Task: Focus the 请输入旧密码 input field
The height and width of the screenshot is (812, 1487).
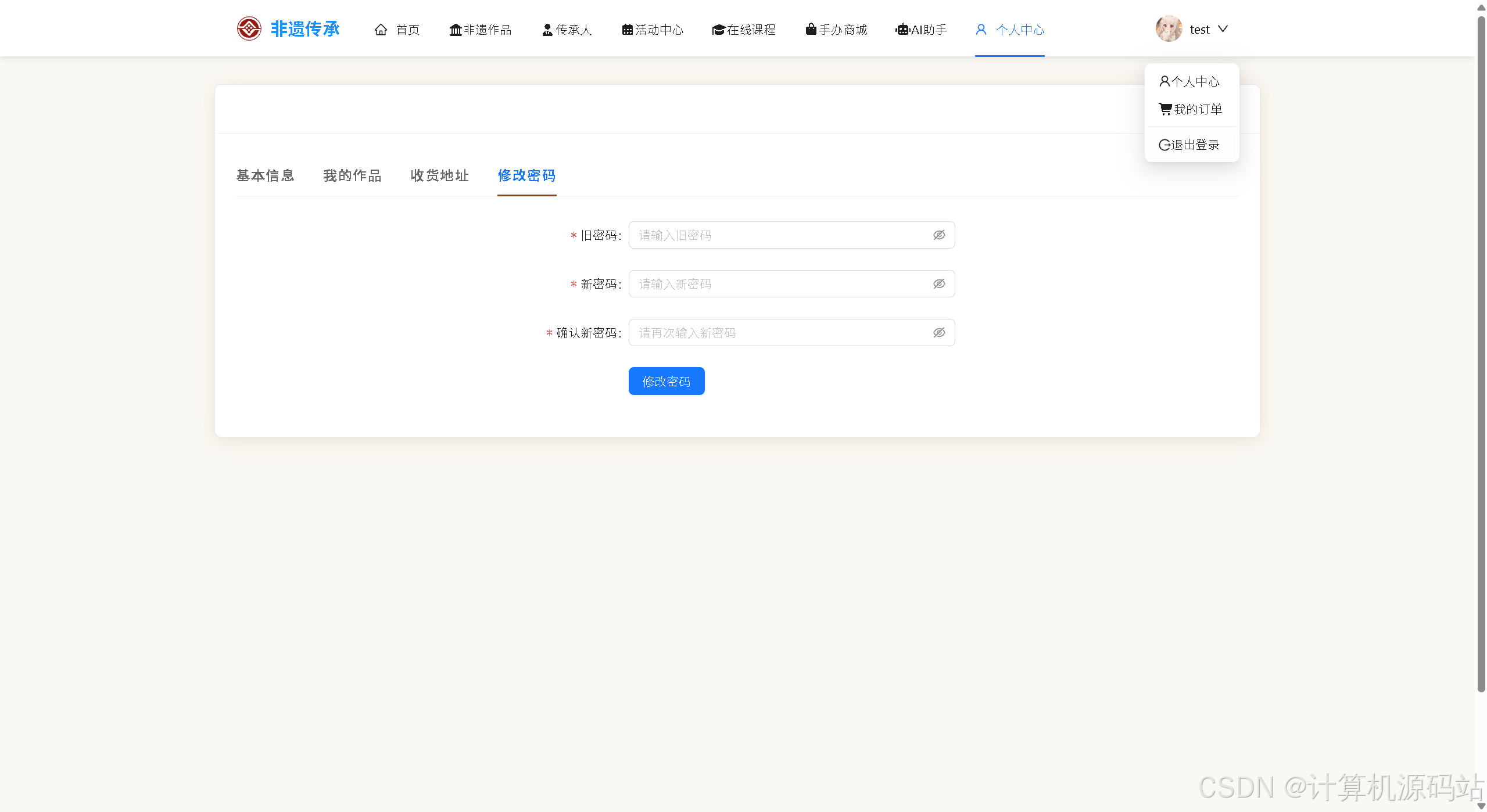Action: [x=779, y=235]
